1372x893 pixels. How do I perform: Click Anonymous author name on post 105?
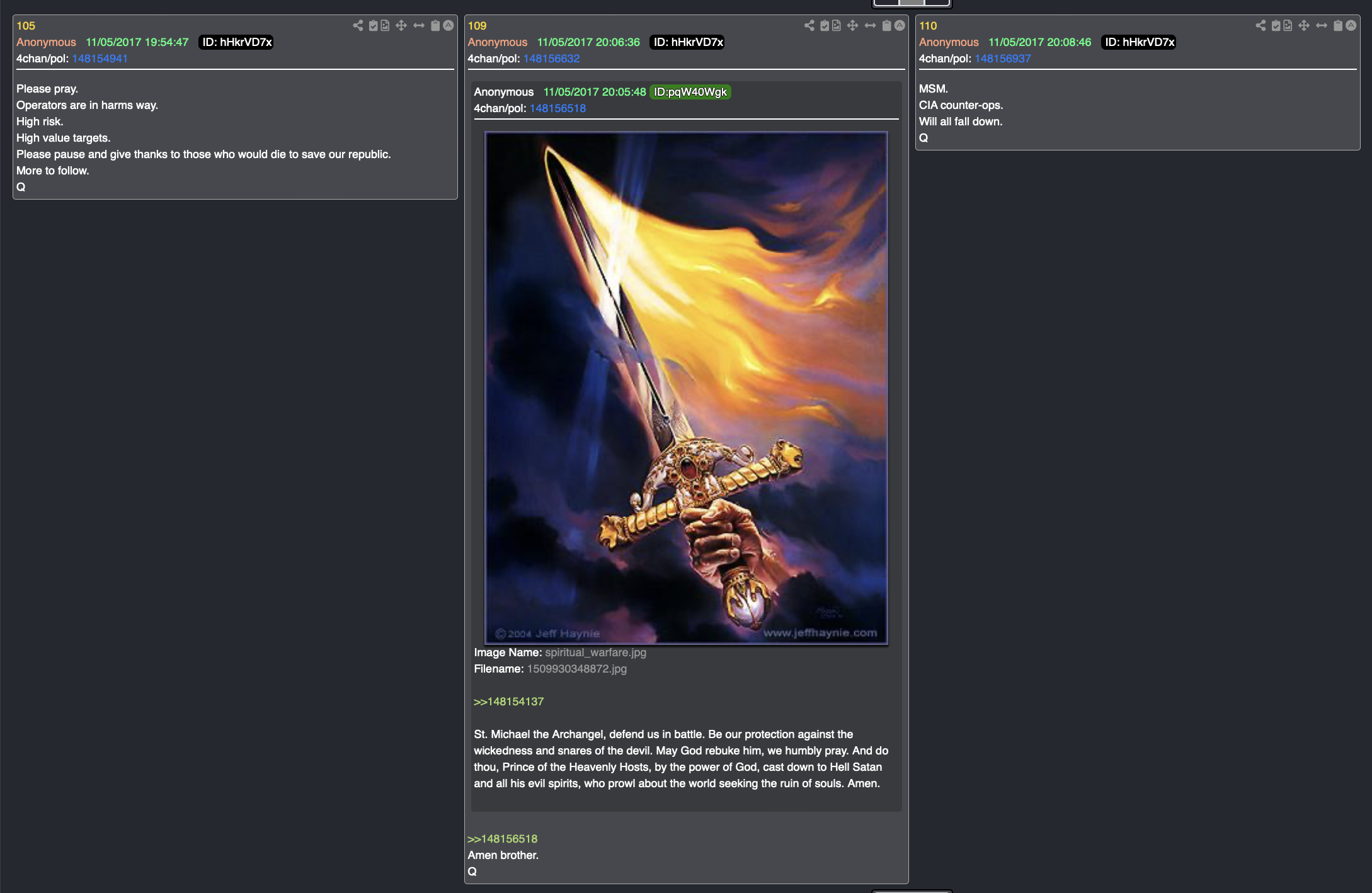click(x=46, y=42)
